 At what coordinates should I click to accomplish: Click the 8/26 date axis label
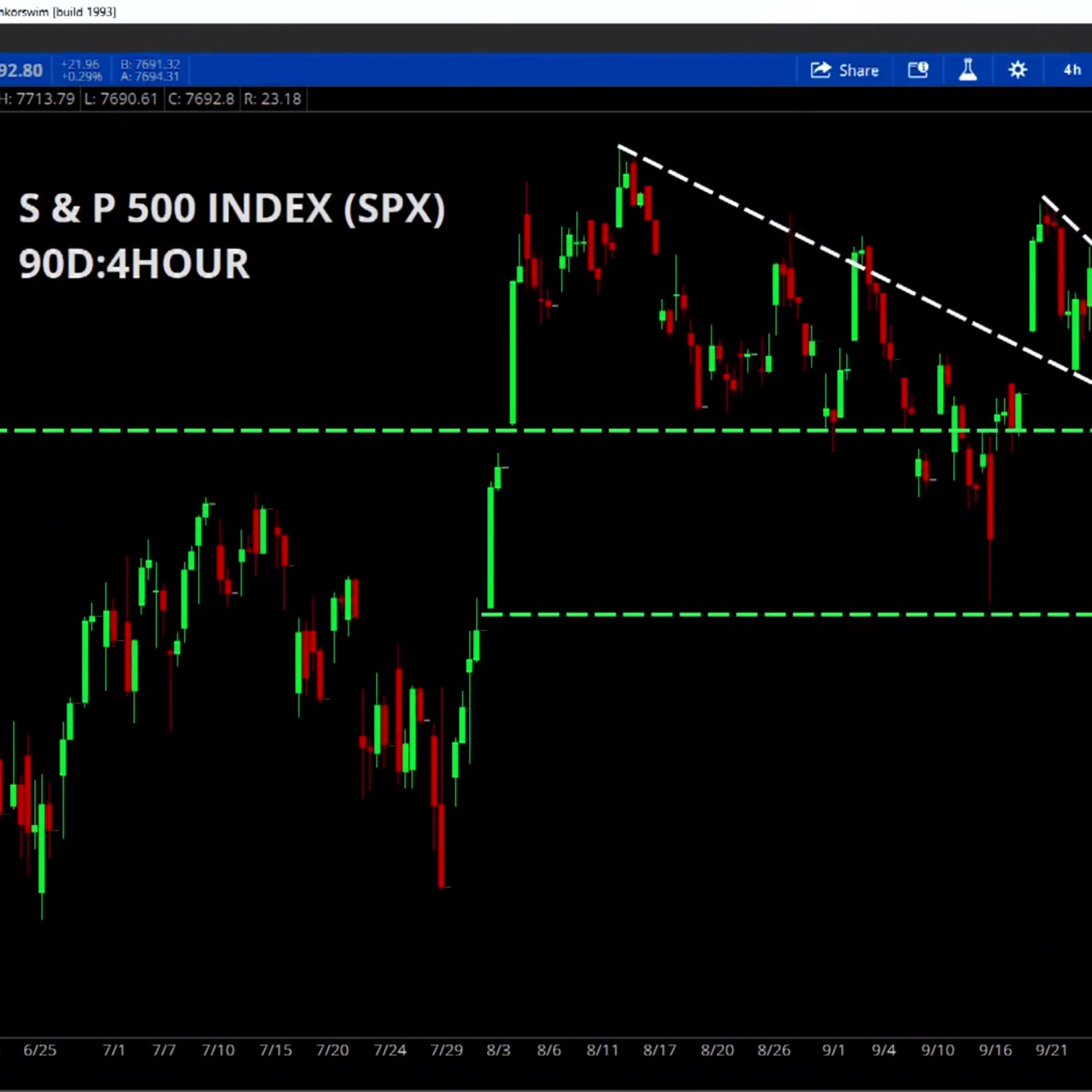[774, 1050]
